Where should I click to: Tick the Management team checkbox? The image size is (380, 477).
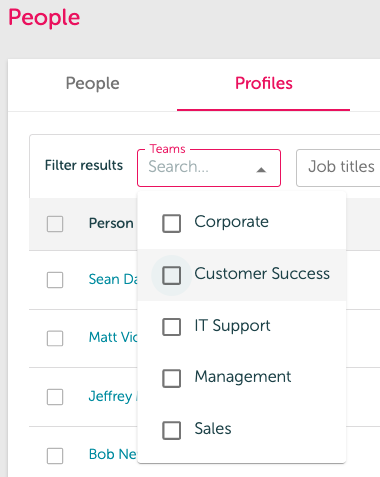coord(172,378)
